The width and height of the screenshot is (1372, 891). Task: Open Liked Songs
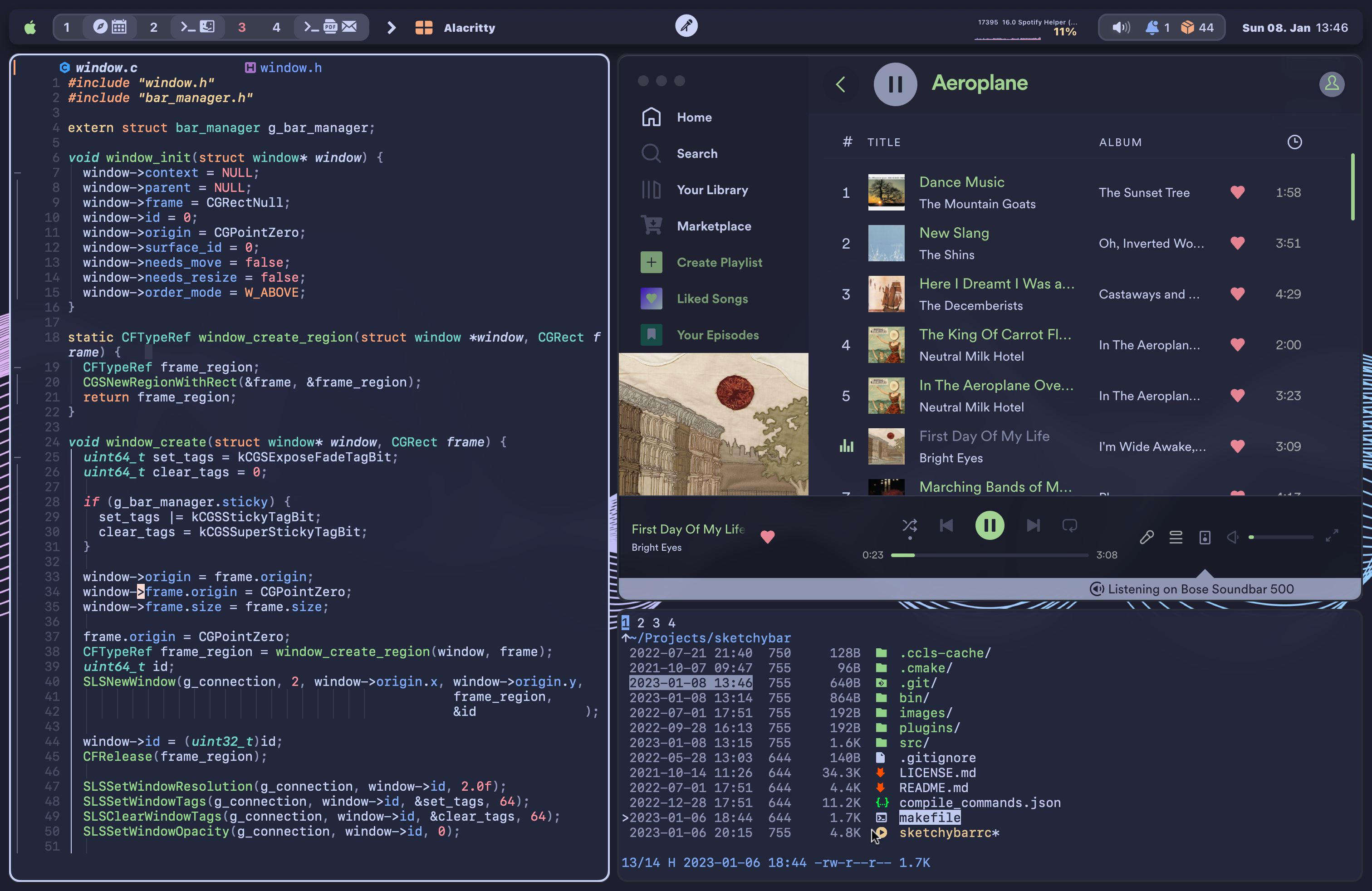[x=712, y=299]
